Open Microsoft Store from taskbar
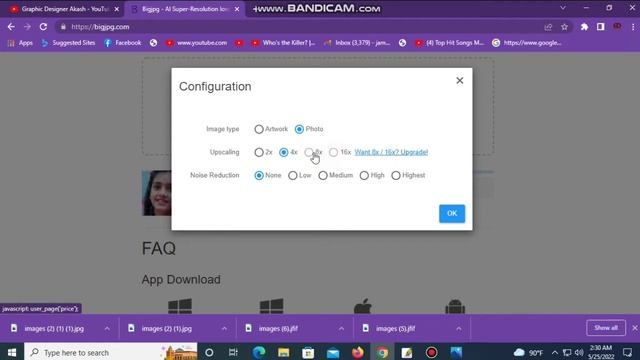 coord(308,352)
